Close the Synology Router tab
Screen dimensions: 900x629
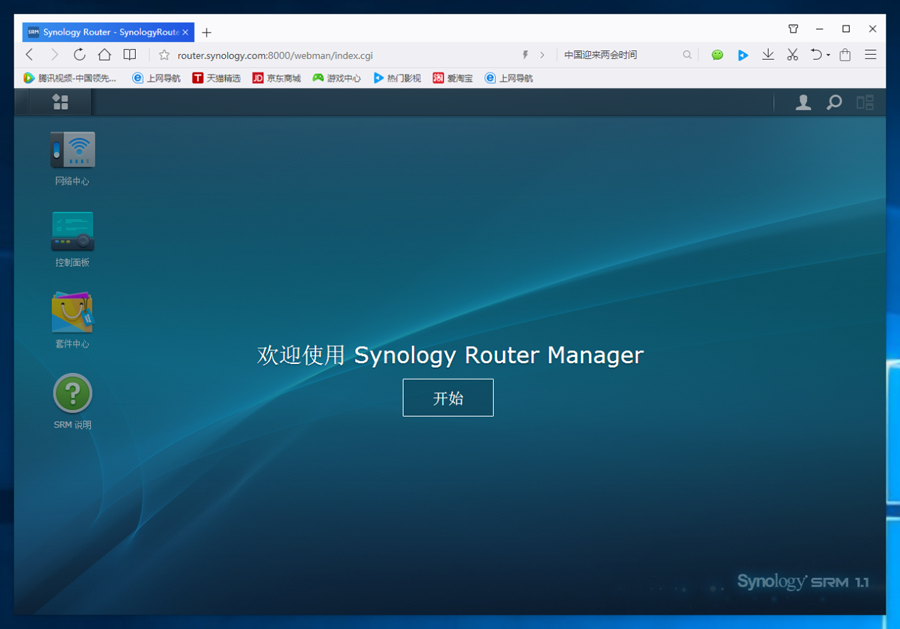[x=185, y=32]
